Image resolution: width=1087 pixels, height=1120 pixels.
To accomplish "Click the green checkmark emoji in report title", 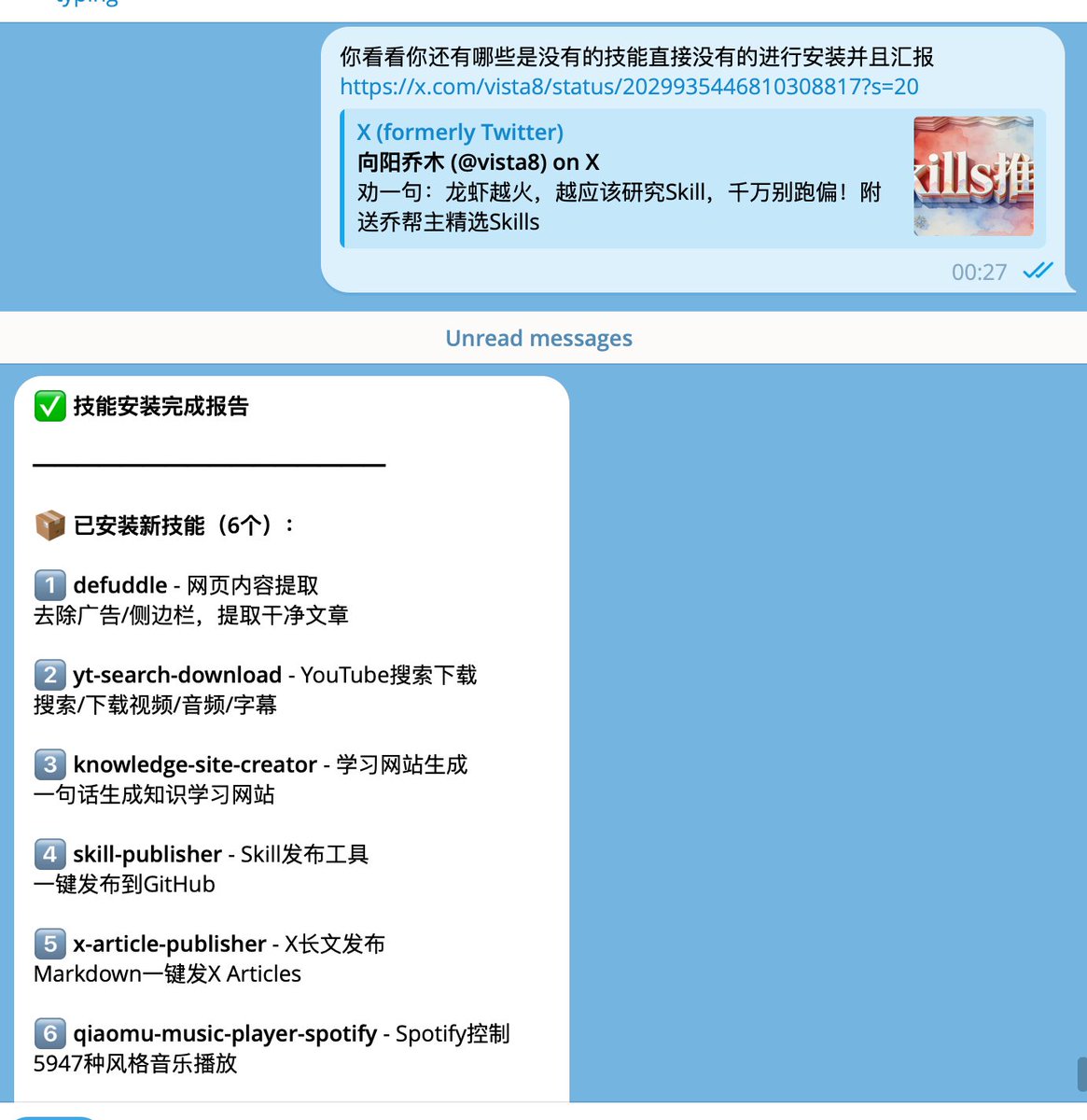I will pyautogui.click(x=49, y=406).
